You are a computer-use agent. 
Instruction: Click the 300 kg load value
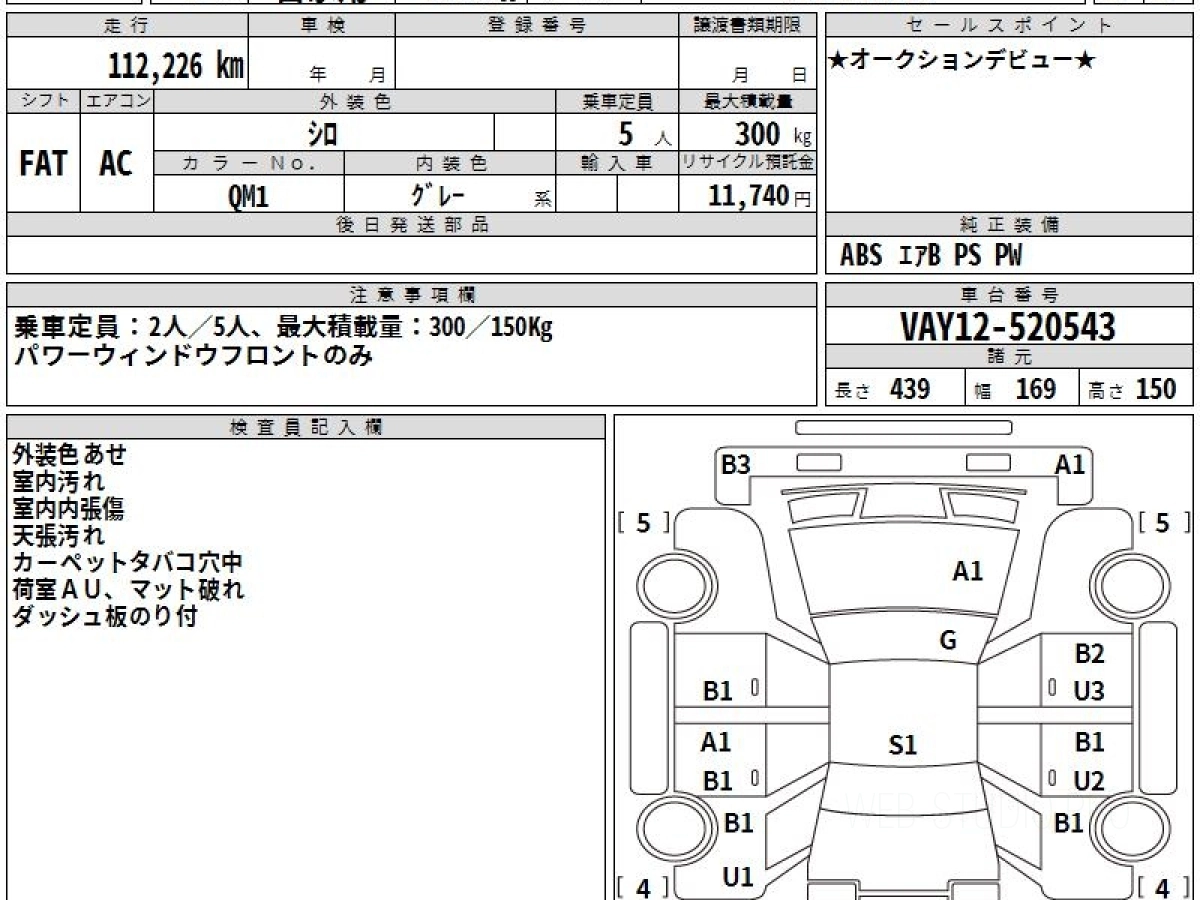[772, 133]
